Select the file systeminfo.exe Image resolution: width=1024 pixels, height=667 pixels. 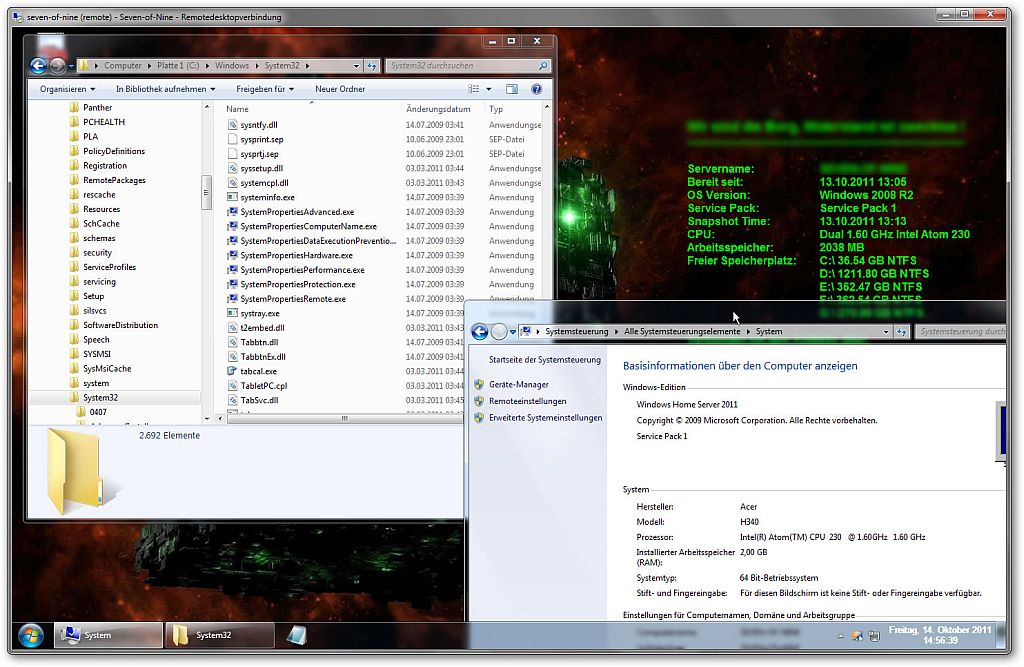tap(267, 197)
